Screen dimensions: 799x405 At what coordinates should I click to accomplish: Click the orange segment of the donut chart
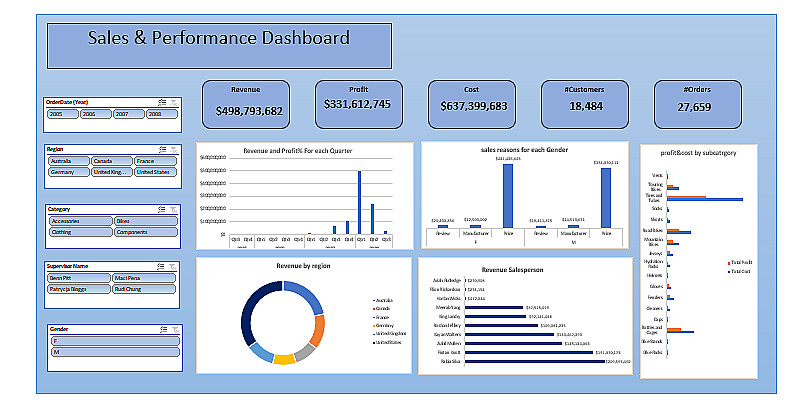(x=318, y=330)
